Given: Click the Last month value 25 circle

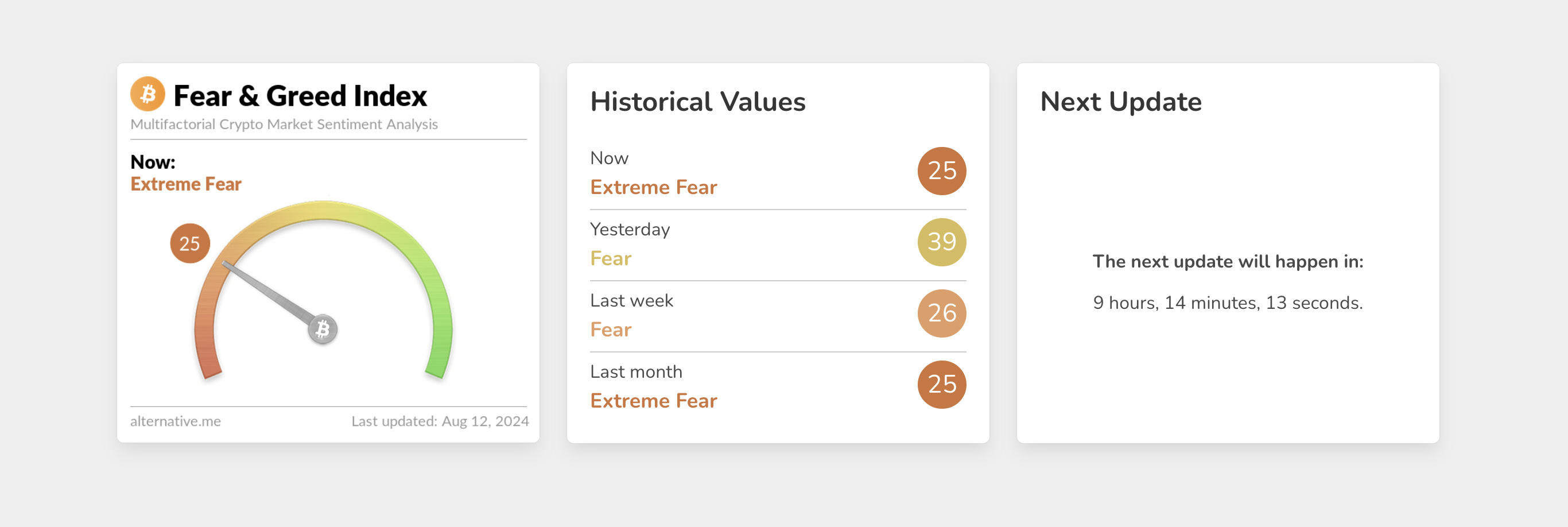Looking at the screenshot, I should pos(942,385).
